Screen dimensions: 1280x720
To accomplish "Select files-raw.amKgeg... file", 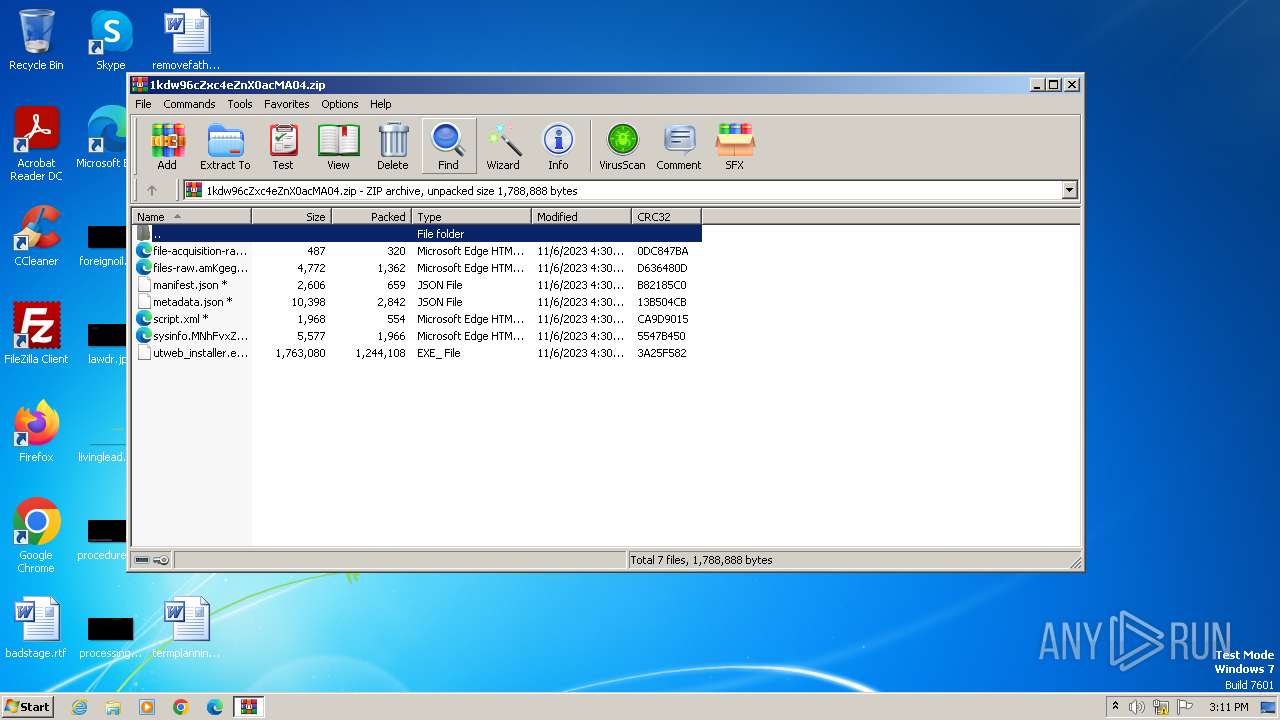I will [417, 268].
